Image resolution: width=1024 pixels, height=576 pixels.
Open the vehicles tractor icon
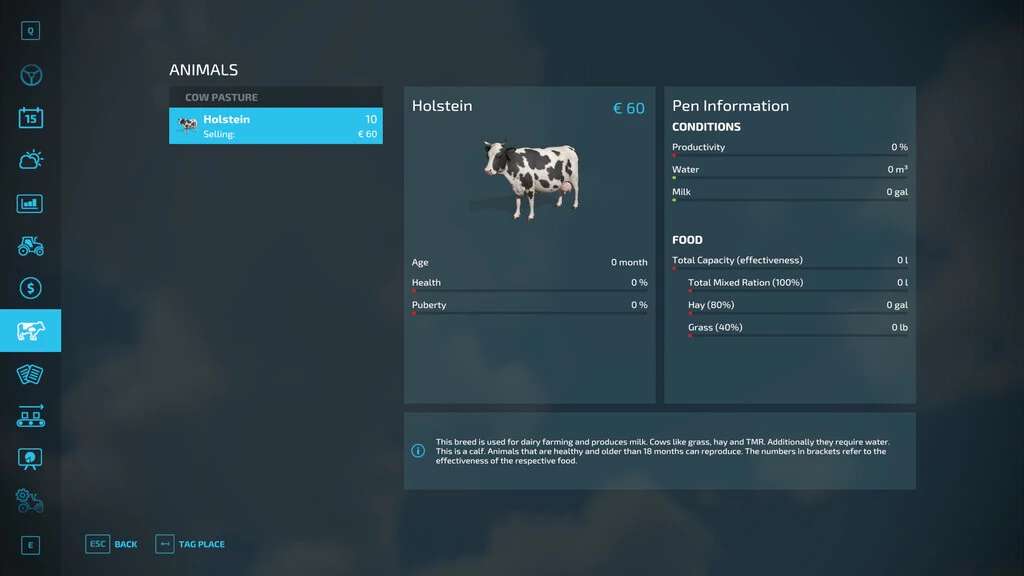[30, 245]
